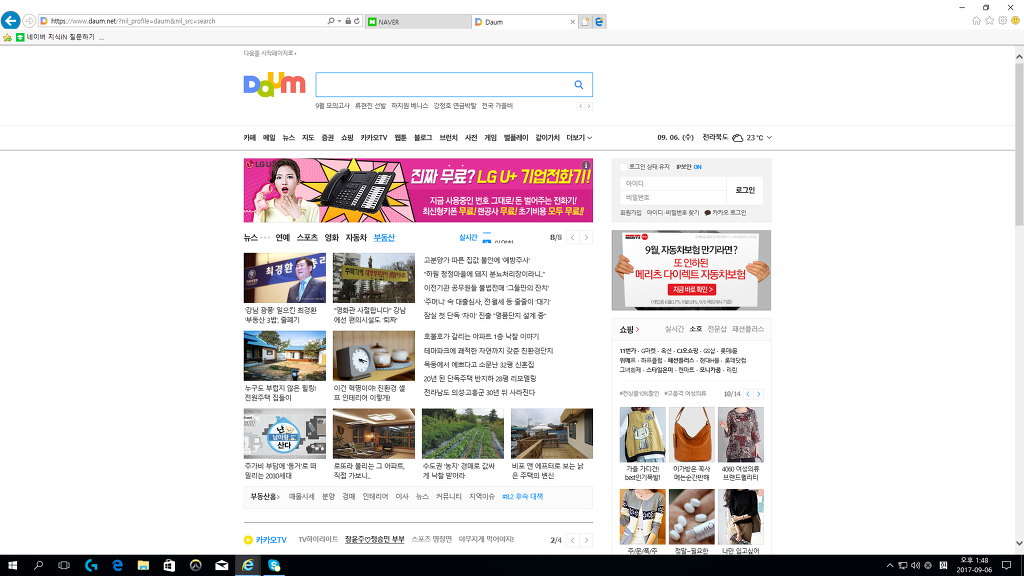Screen dimensions: 1024x576
Task: Click the 아이디 input field
Action: (673, 184)
